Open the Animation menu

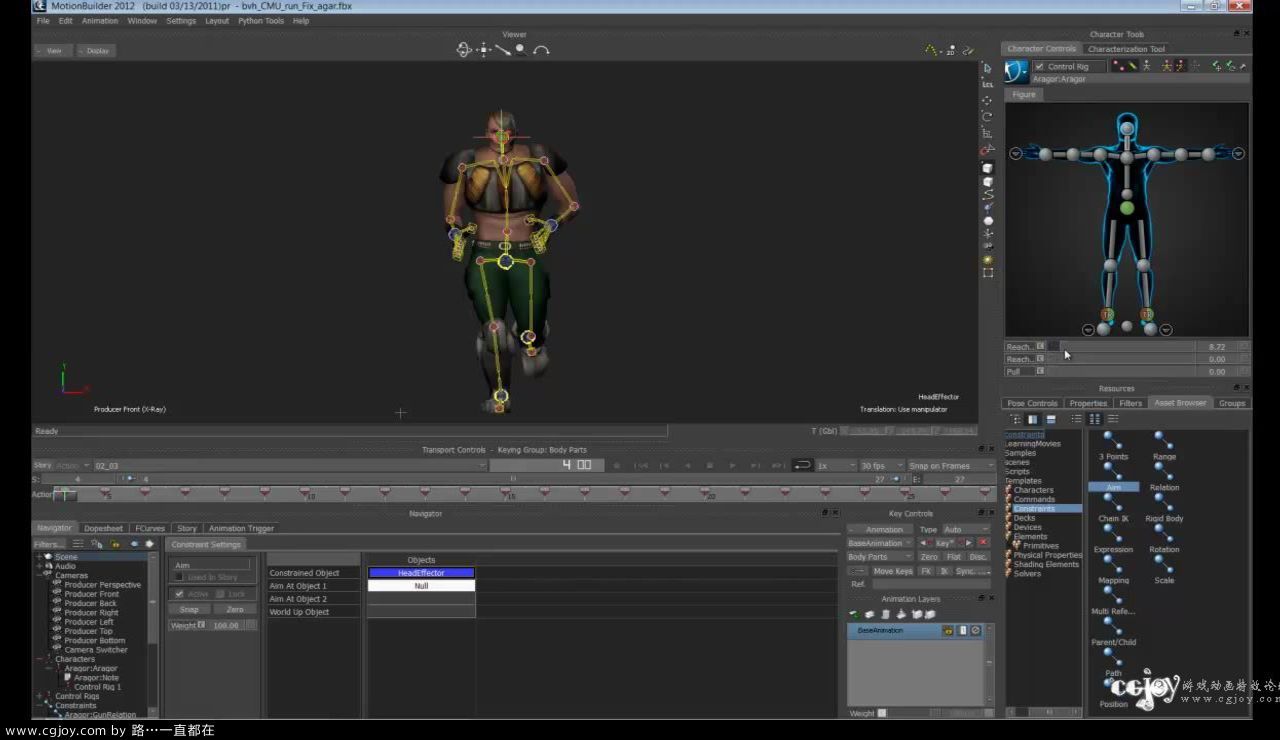100,21
